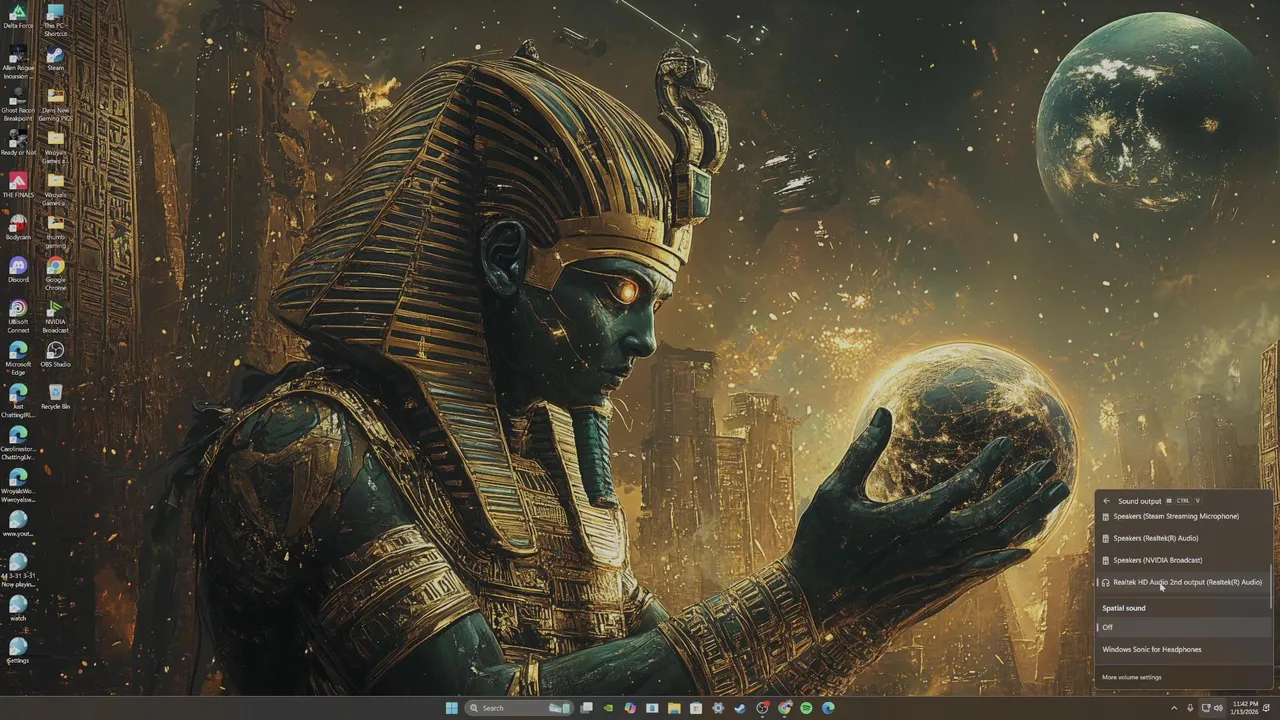The height and width of the screenshot is (720, 1280).
Task: Select Speakers (Realtek(R) Audio) output
Action: (1183, 538)
